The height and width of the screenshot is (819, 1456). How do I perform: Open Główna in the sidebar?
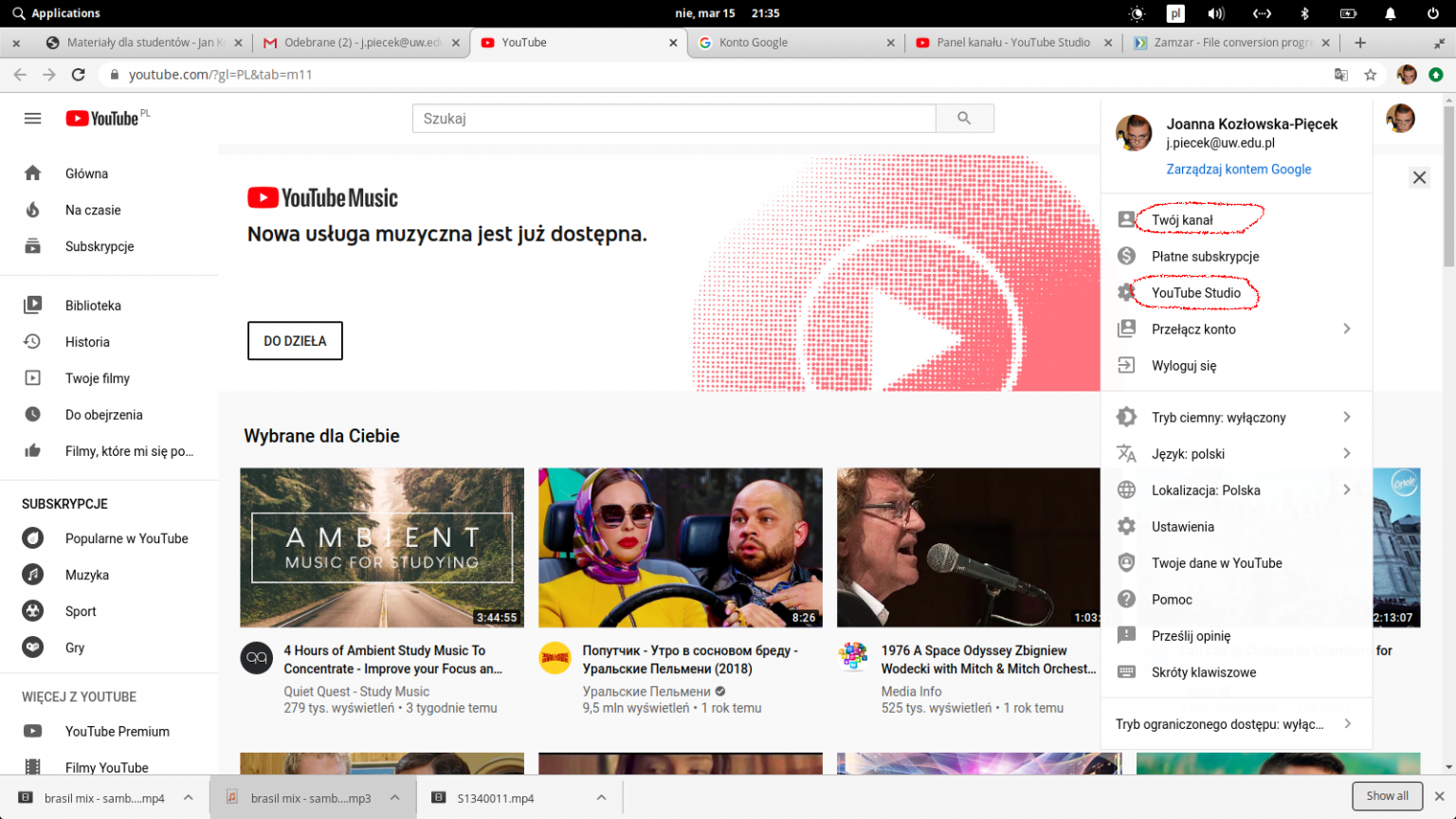[x=110, y=173]
